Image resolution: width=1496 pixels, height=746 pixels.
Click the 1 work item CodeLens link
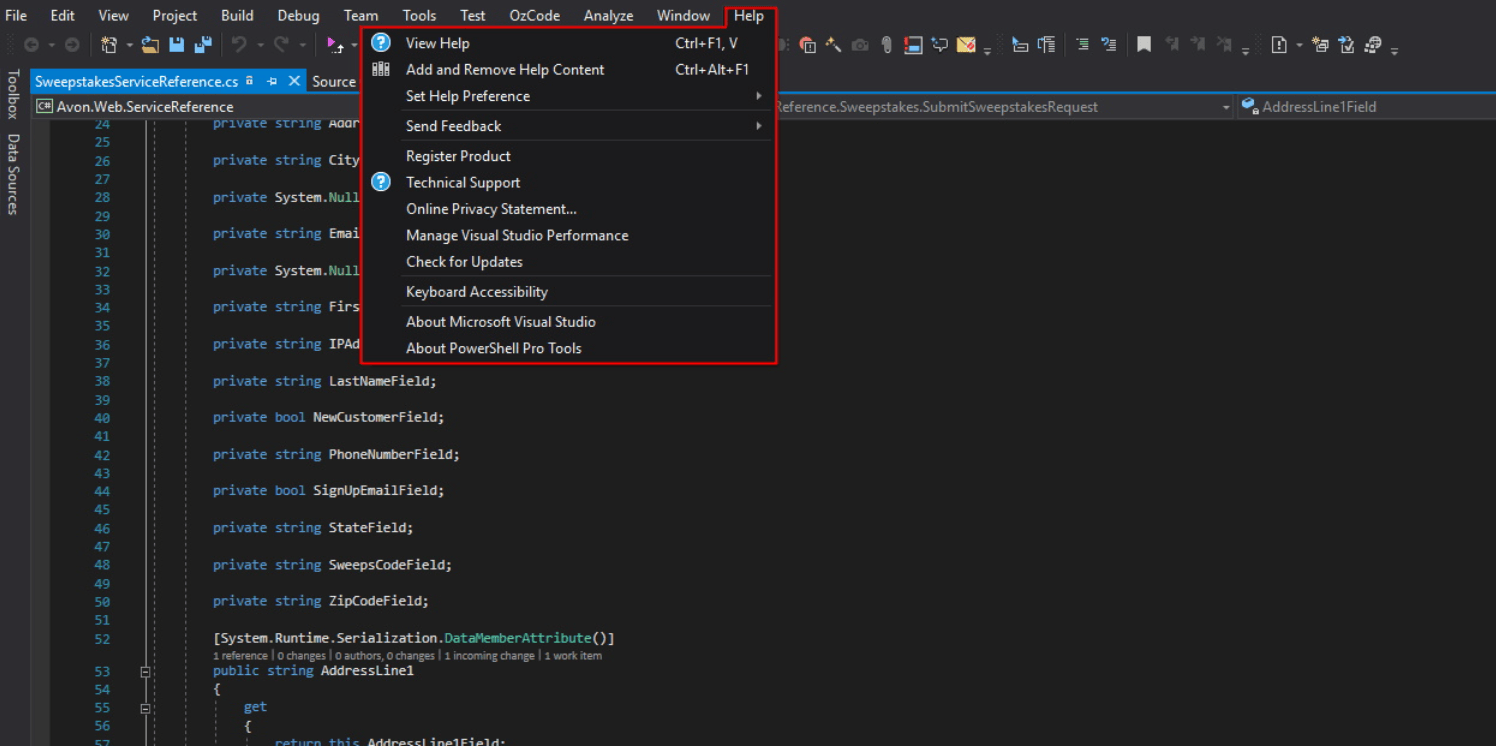(574, 654)
